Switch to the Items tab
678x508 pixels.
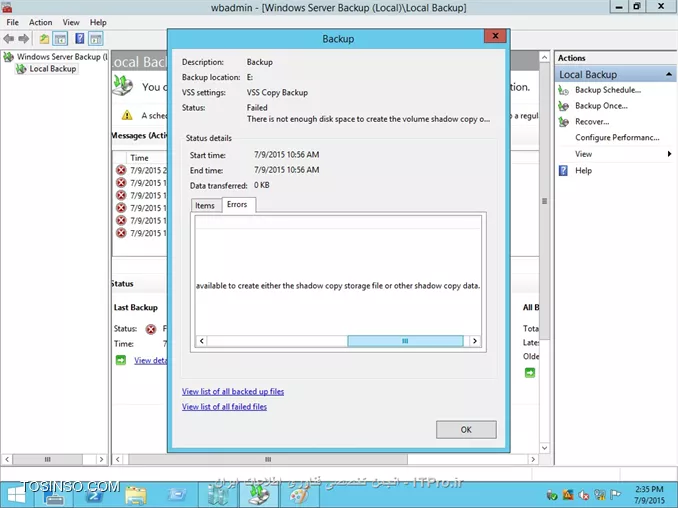click(205, 205)
